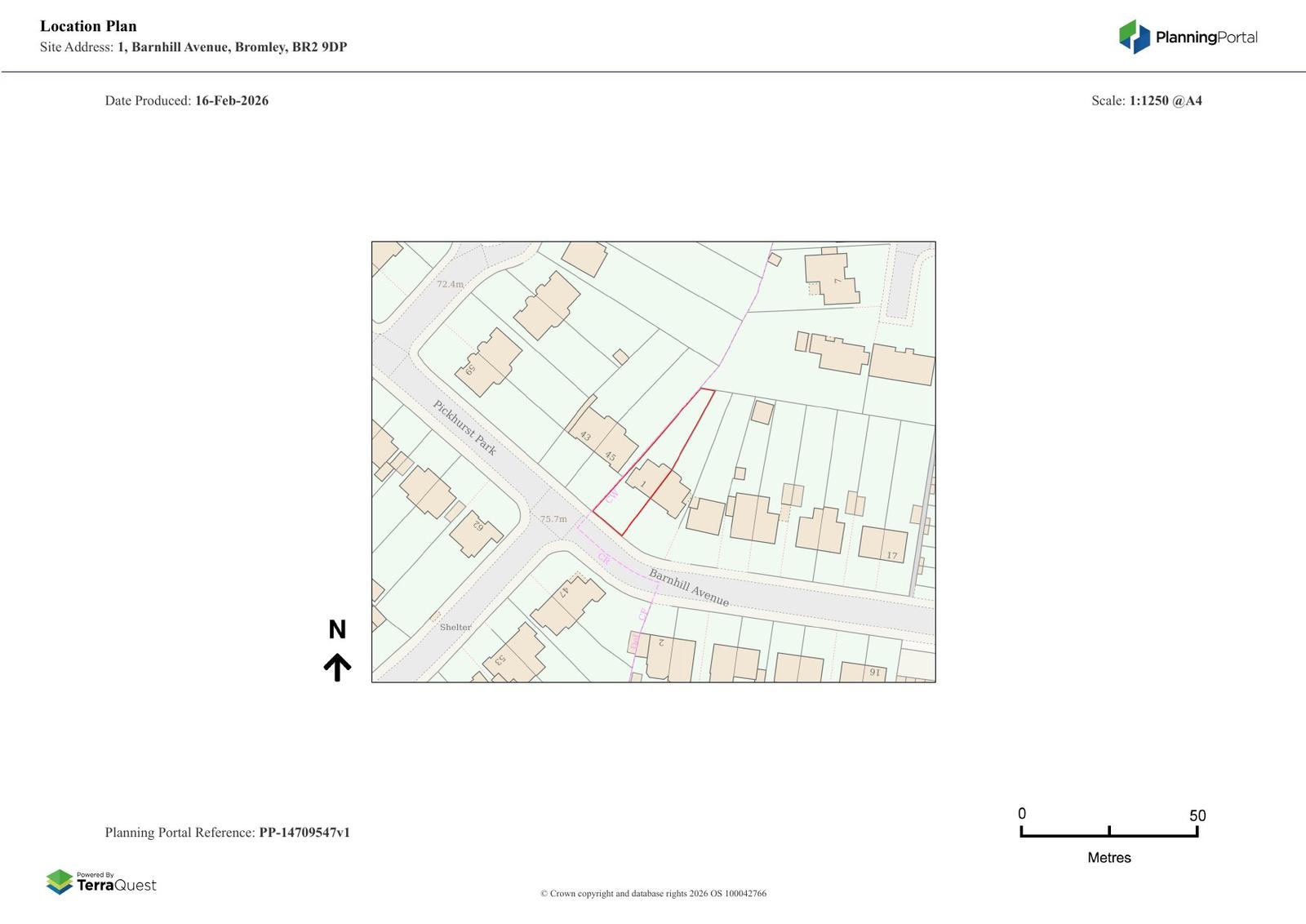Viewport: 1306px width, 924px height.
Task: Select the Pickhurst Park street label
Action: pos(464,428)
